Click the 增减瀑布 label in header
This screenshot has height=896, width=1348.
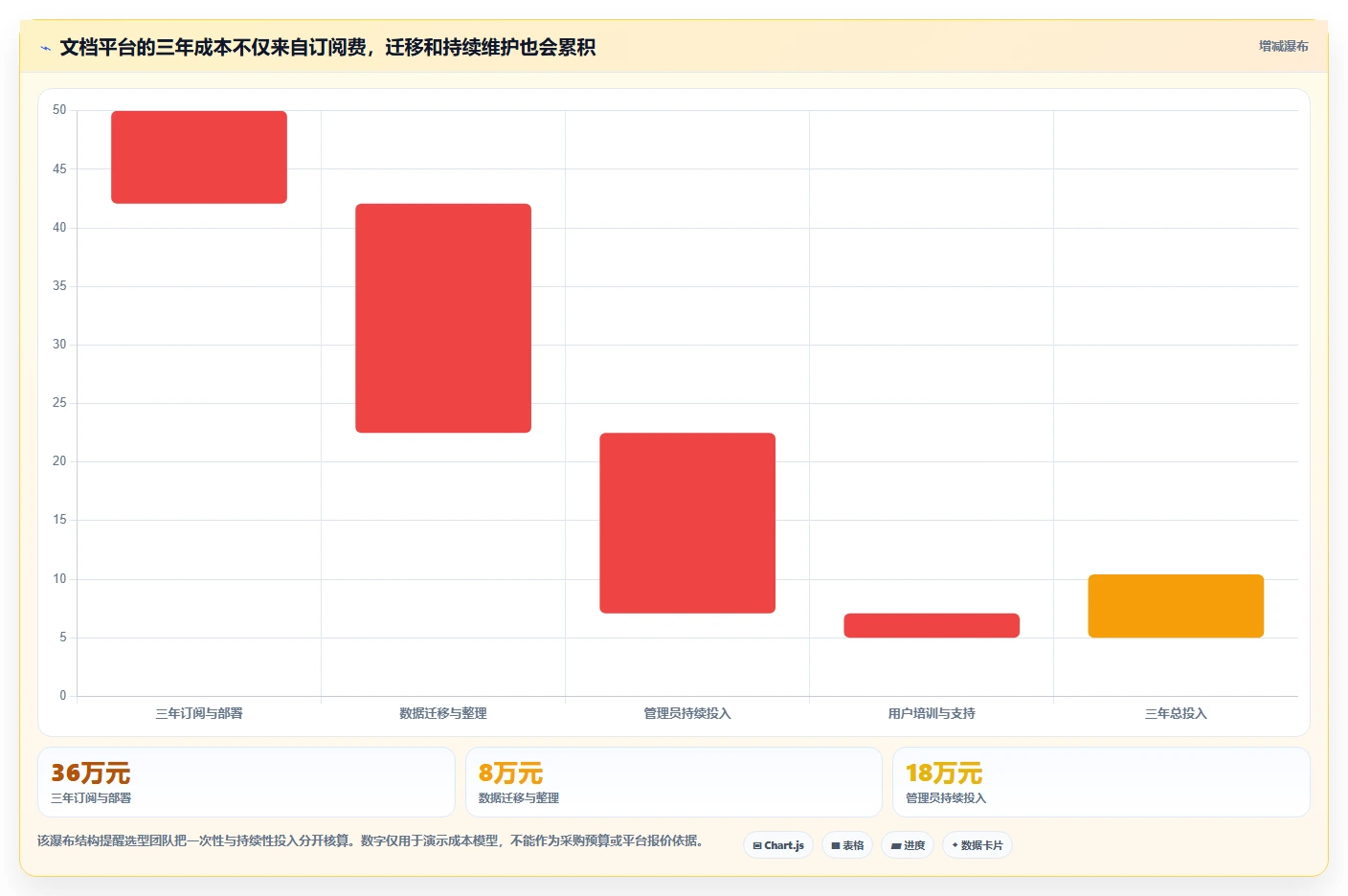pos(1283,46)
